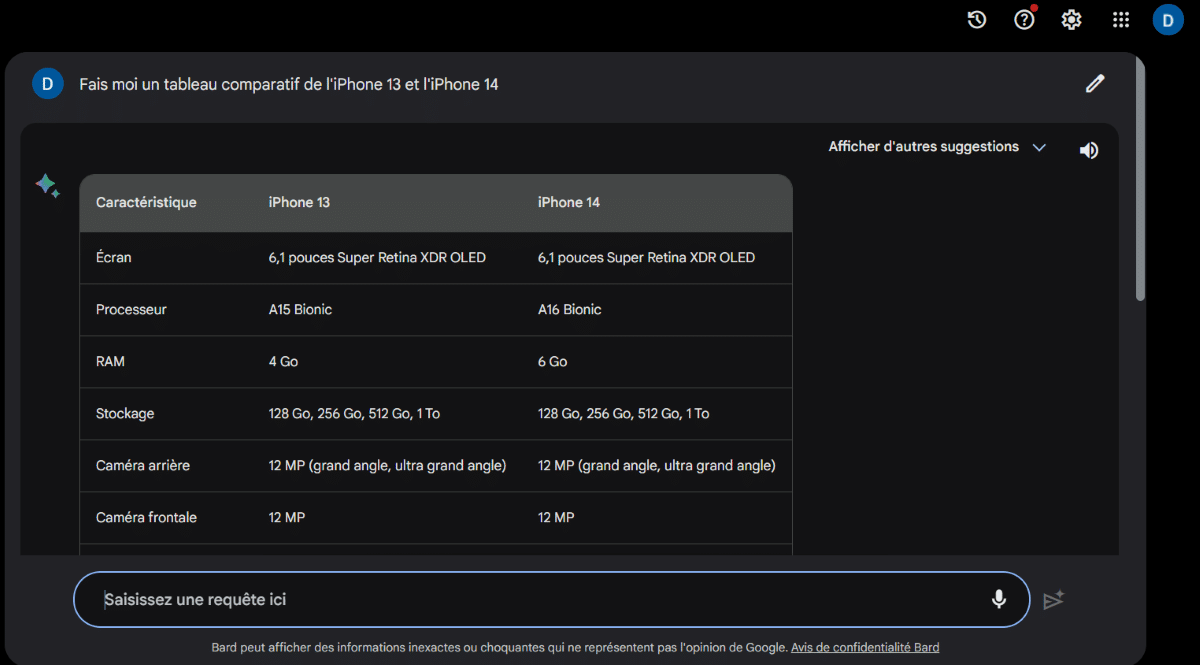This screenshot has width=1200, height=665.
Task: Click the iPhone 14 column header
Action: click(569, 202)
